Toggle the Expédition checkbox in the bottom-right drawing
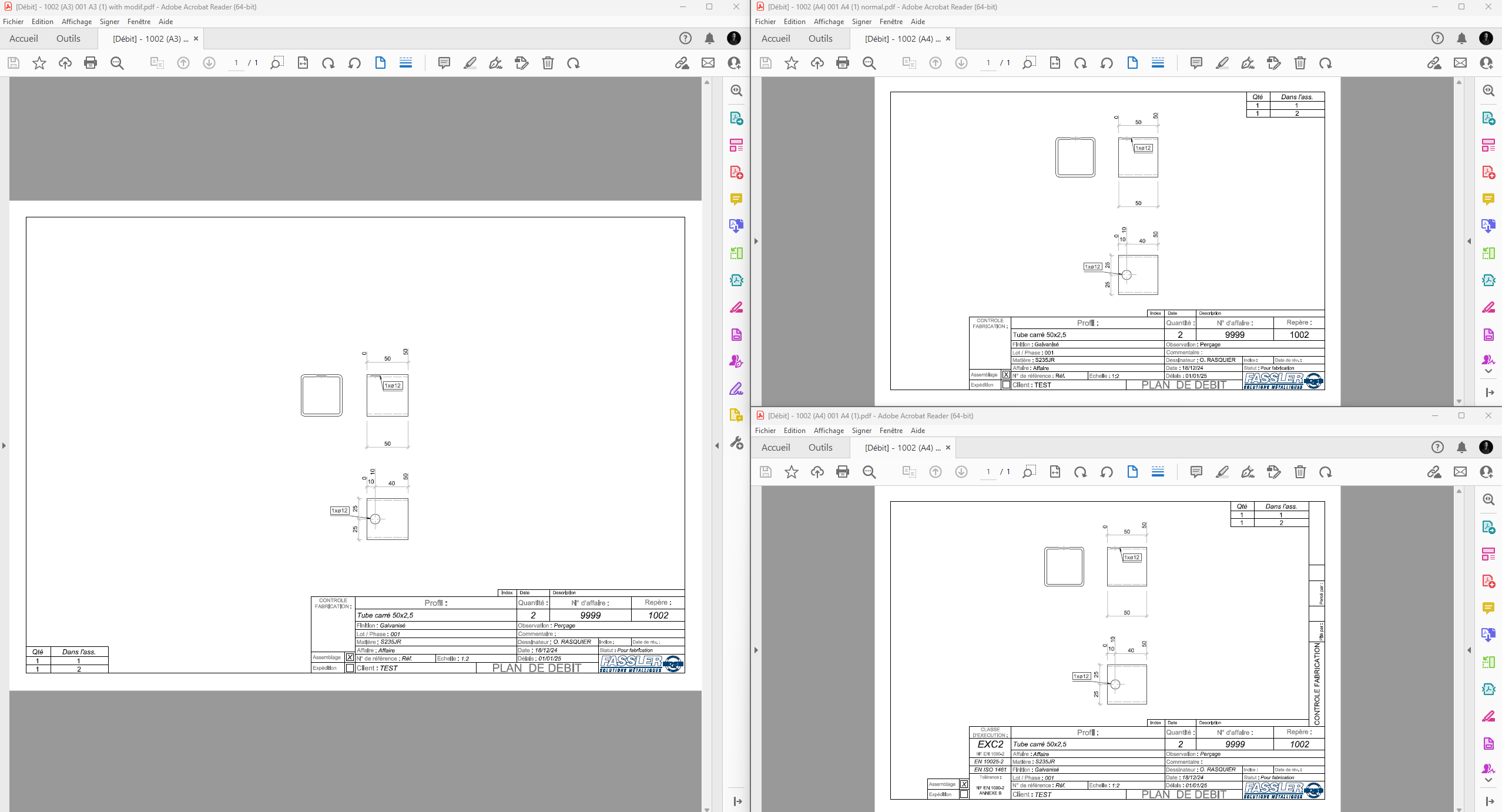Viewport: 1502px width, 812px height. click(964, 794)
